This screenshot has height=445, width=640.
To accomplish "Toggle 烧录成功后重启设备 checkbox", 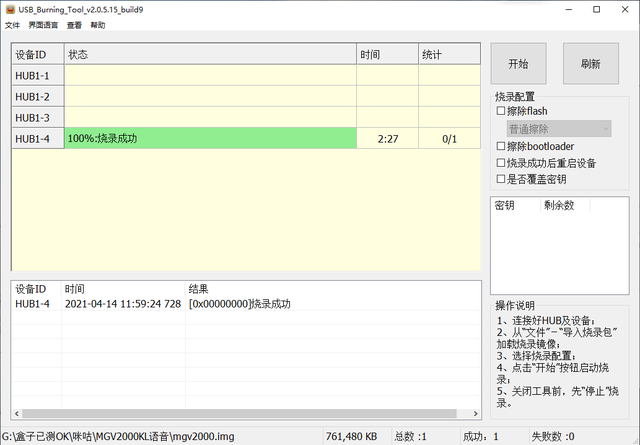I will coord(500,162).
